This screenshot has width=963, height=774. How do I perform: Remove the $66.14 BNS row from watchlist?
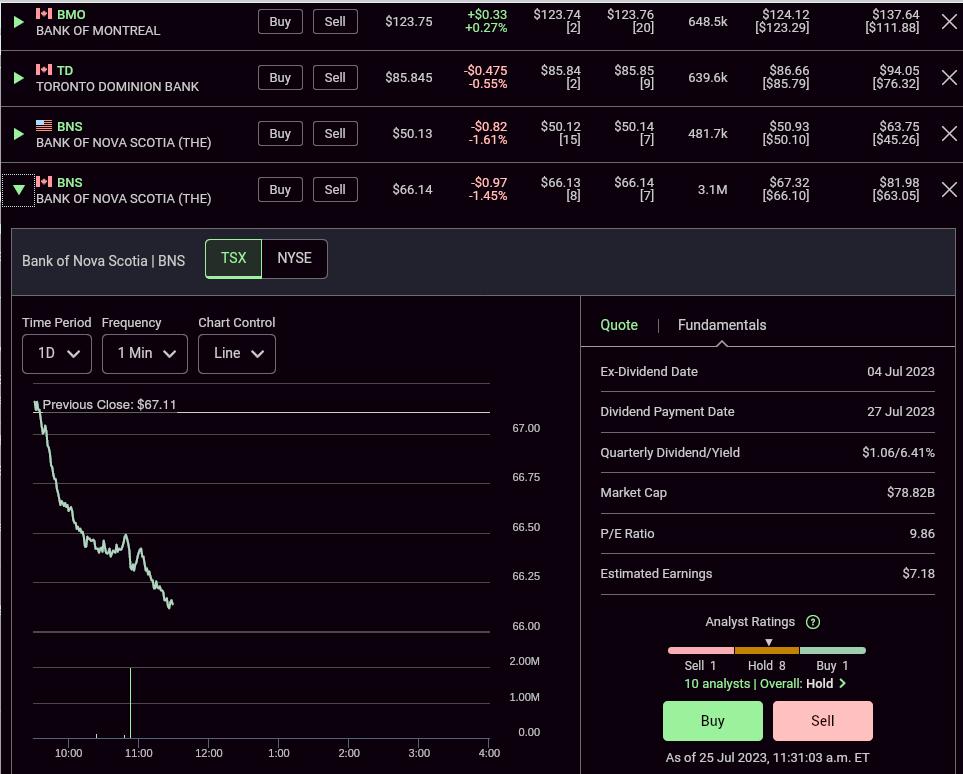(949, 189)
